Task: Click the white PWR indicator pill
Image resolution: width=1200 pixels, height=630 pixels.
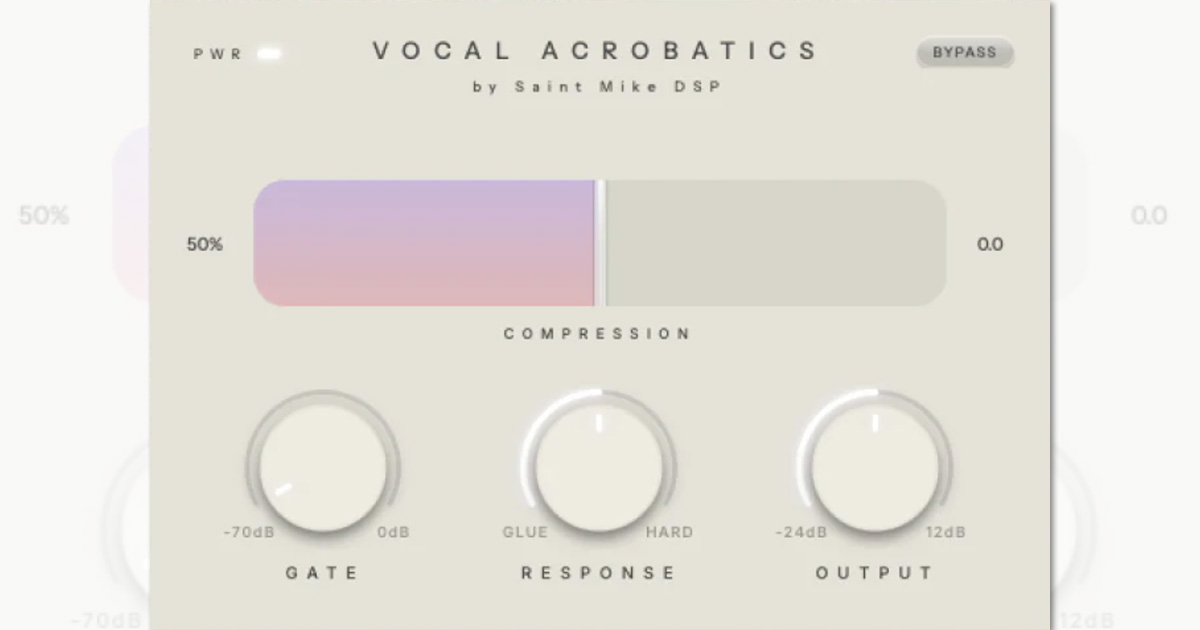Action: tap(268, 54)
